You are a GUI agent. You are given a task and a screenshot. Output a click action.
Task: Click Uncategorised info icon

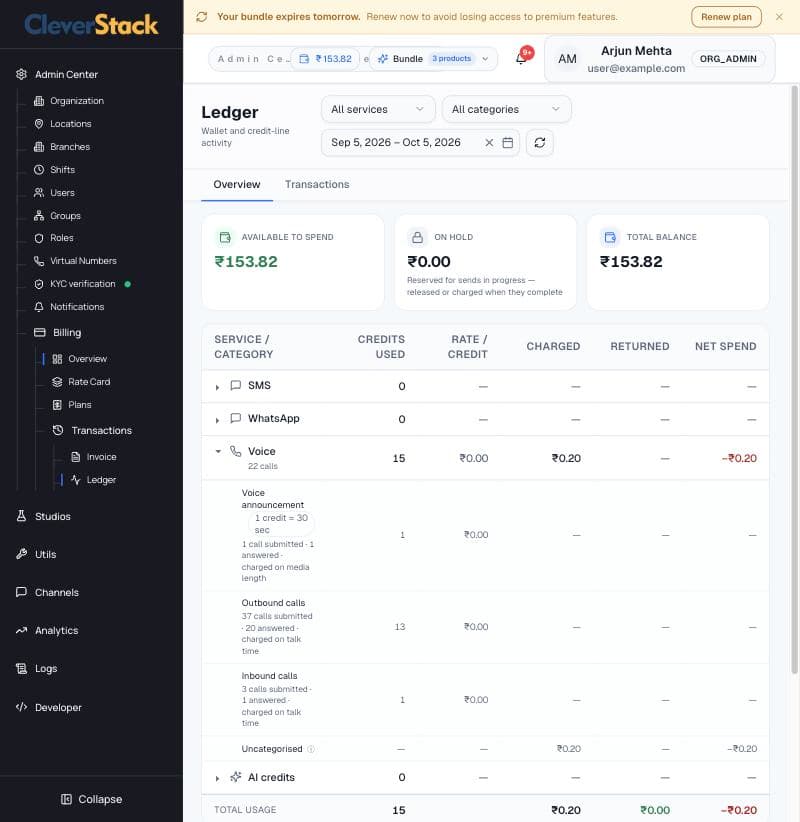pyautogui.click(x=311, y=749)
